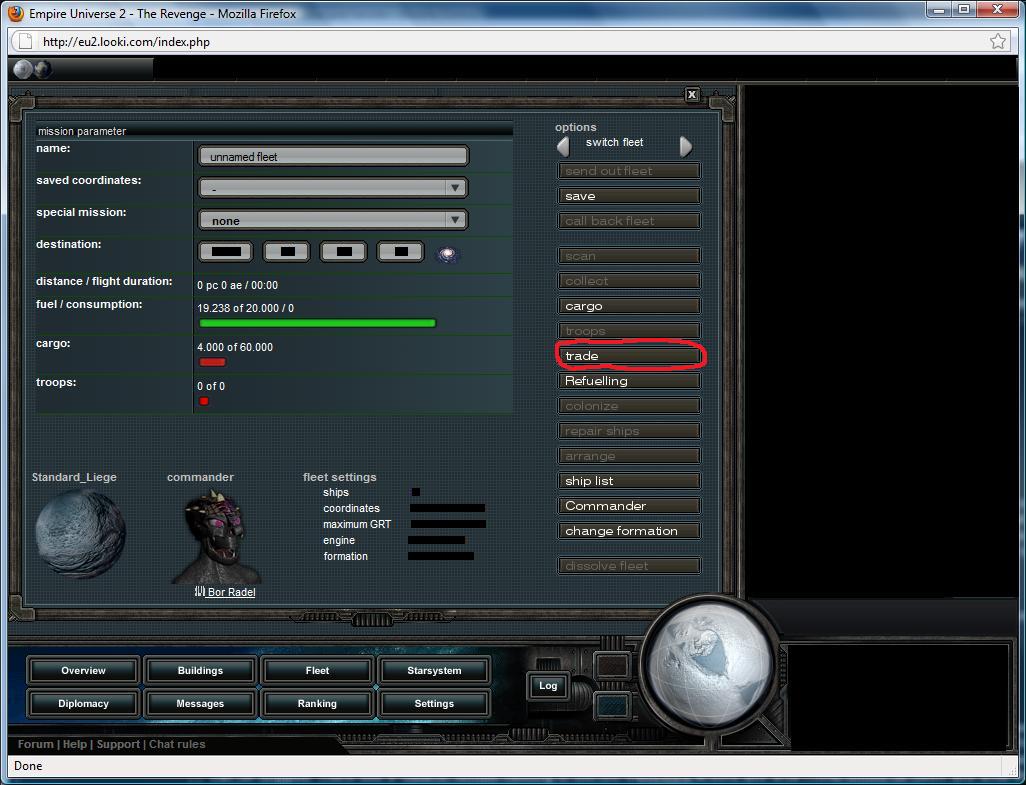This screenshot has height=785, width=1026.
Task: Click the repair ships button
Action: tap(629, 430)
